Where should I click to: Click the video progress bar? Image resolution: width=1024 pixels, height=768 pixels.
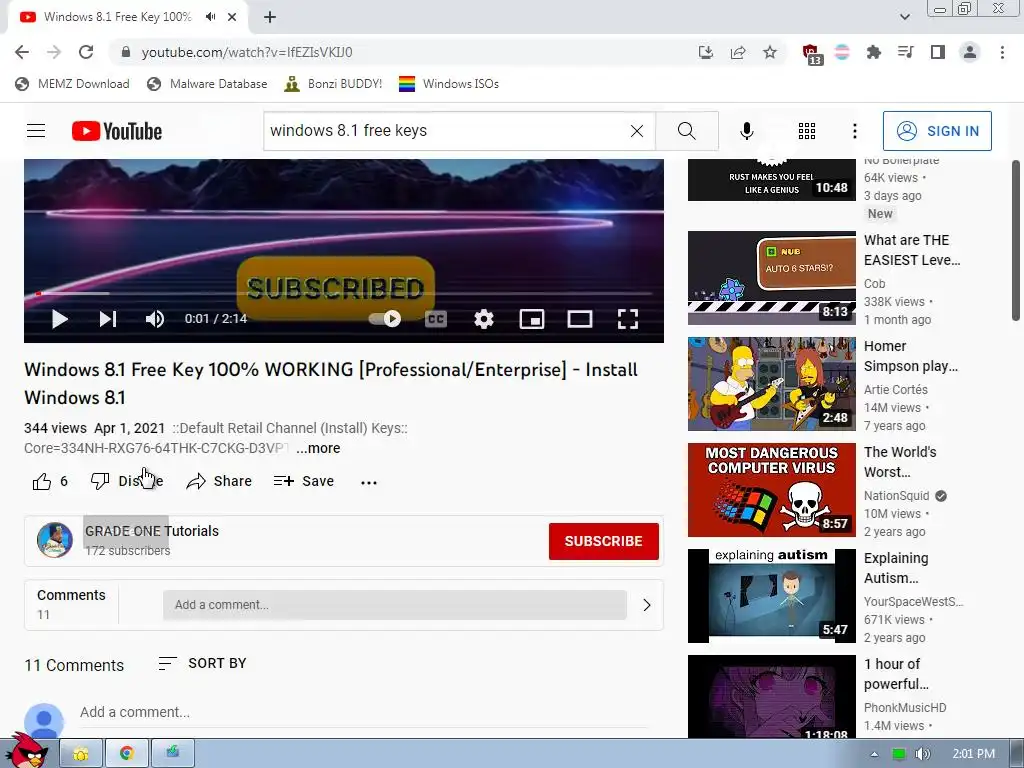(x=344, y=294)
